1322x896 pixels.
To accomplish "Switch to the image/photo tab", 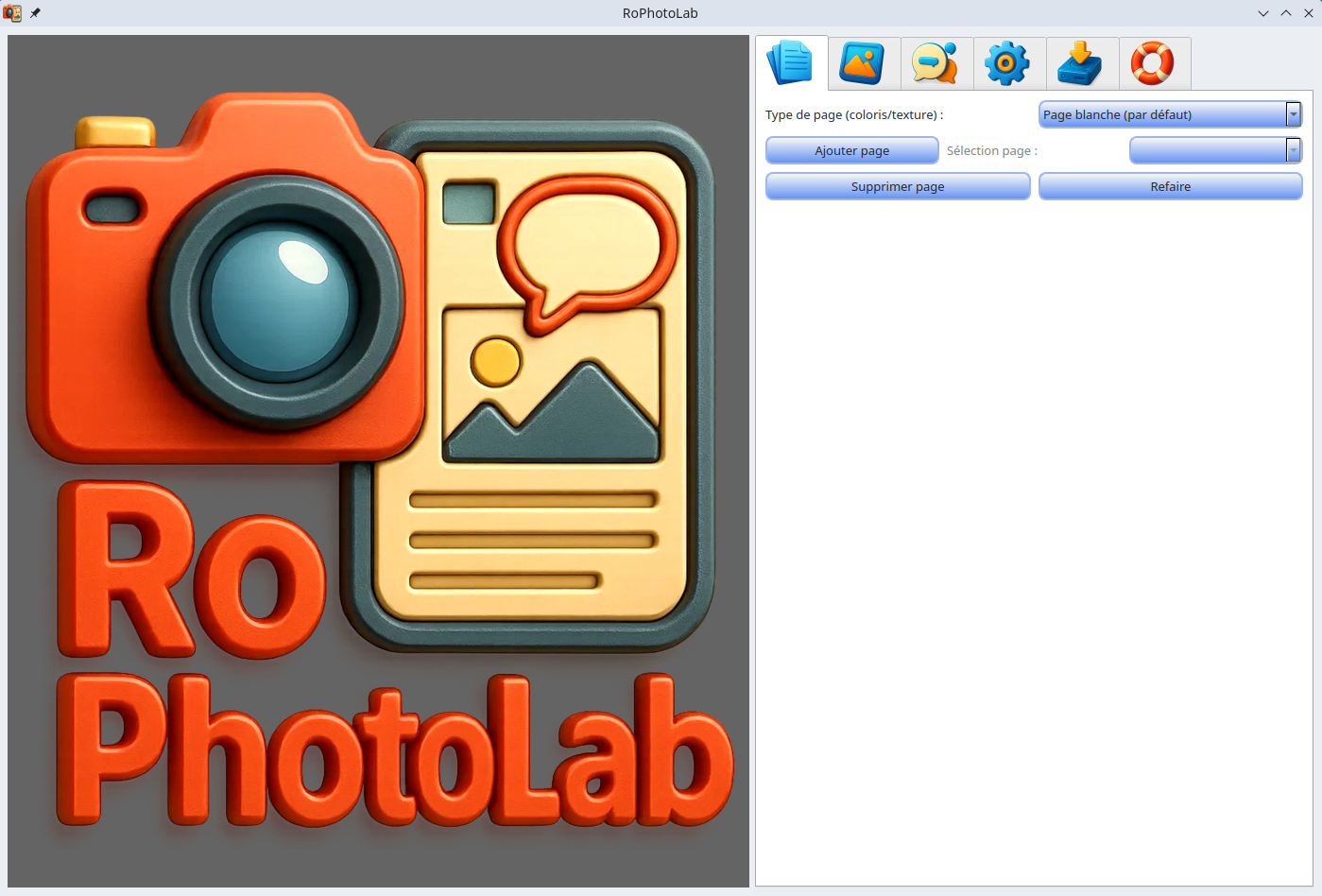I will pyautogui.click(x=864, y=63).
